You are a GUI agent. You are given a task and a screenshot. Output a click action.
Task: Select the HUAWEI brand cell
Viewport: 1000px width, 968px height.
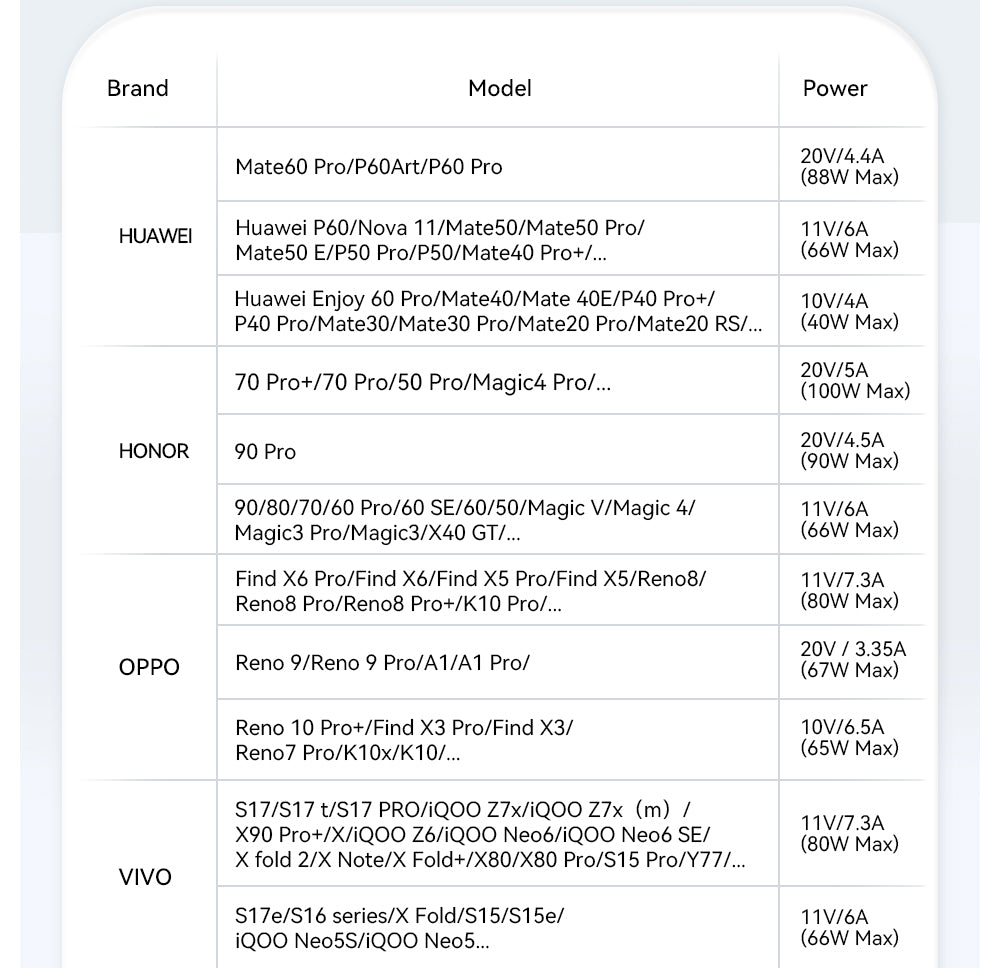(155, 237)
